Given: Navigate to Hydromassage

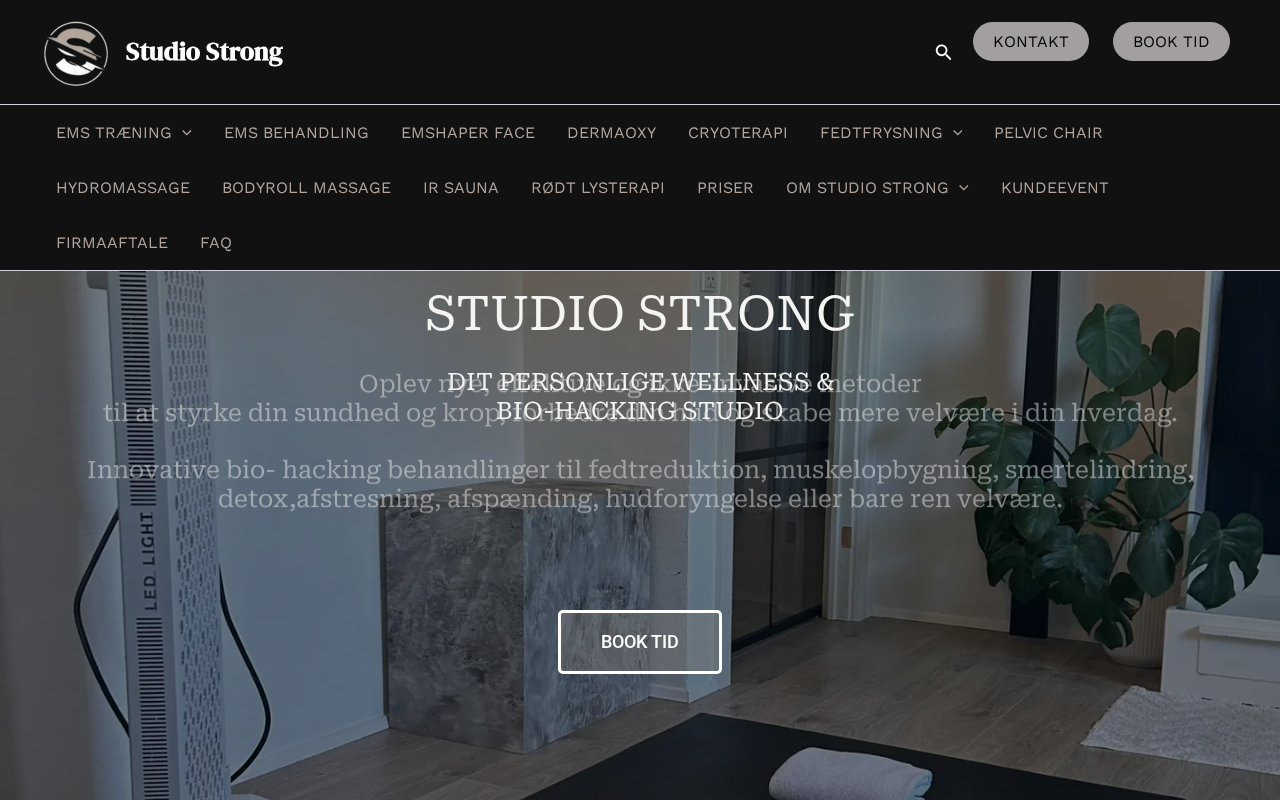Looking at the screenshot, I should 123,188.
